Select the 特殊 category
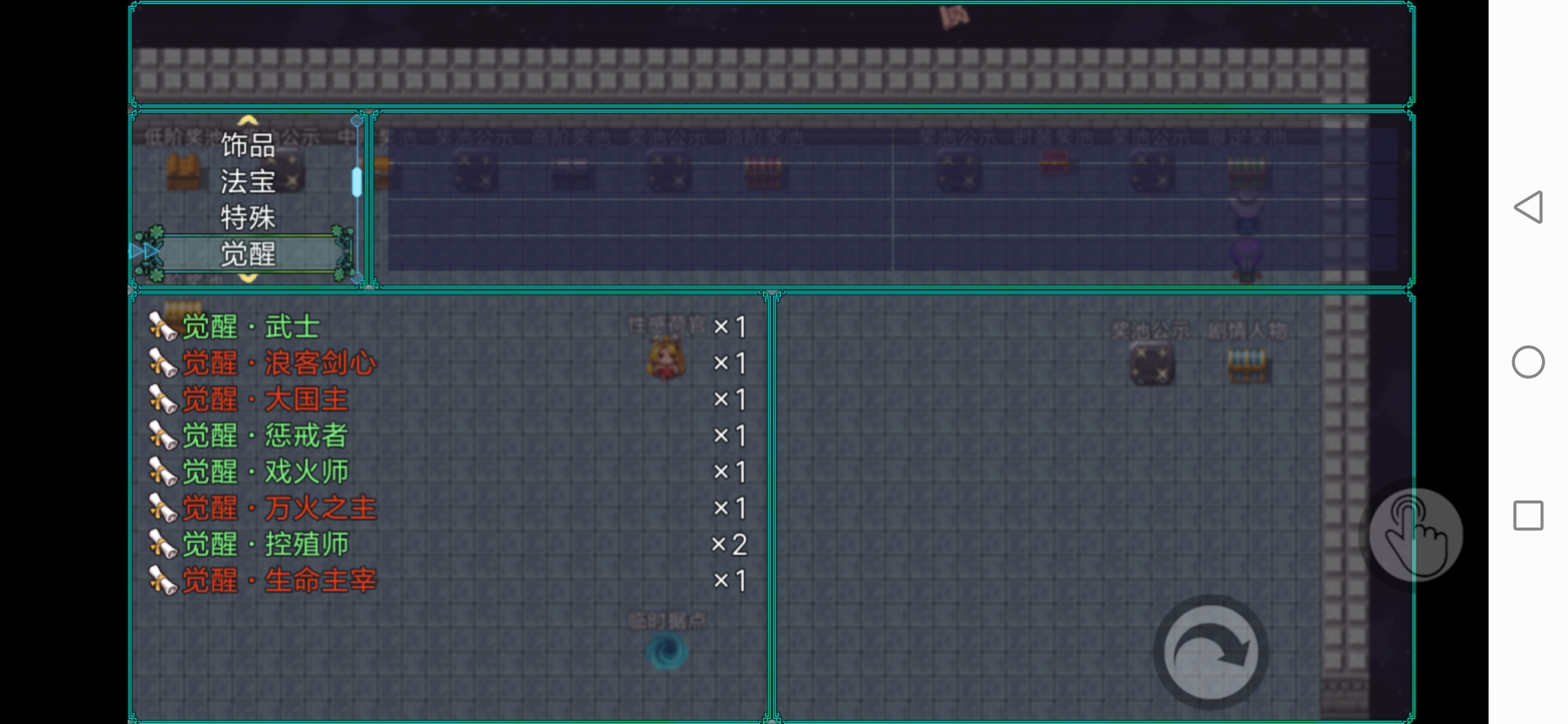This screenshot has width=1568, height=724. 248,218
